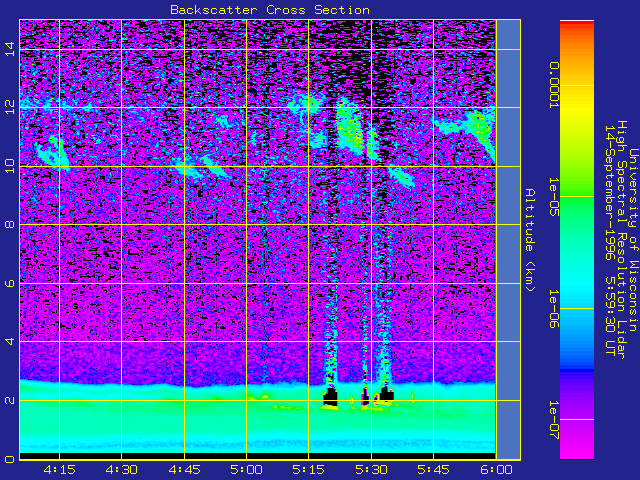
Task: Click the 5:15 time axis label
Action: coord(309,470)
